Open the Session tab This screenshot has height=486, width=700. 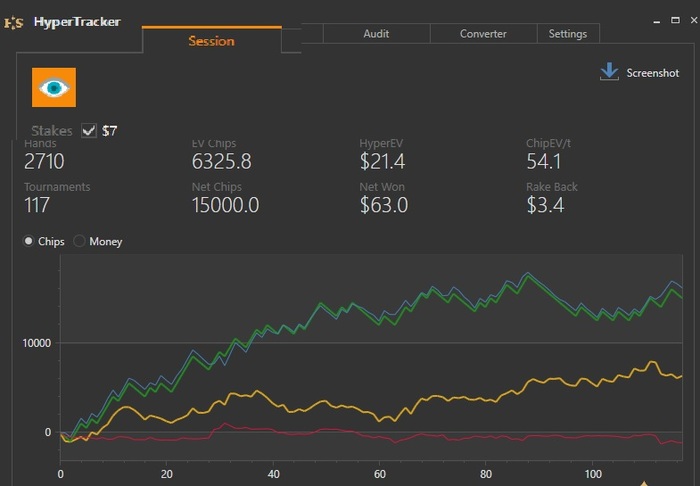211,41
